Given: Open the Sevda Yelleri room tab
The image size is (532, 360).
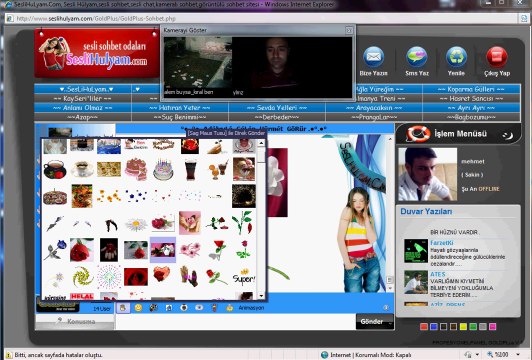Looking at the screenshot, I should coord(277,108).
